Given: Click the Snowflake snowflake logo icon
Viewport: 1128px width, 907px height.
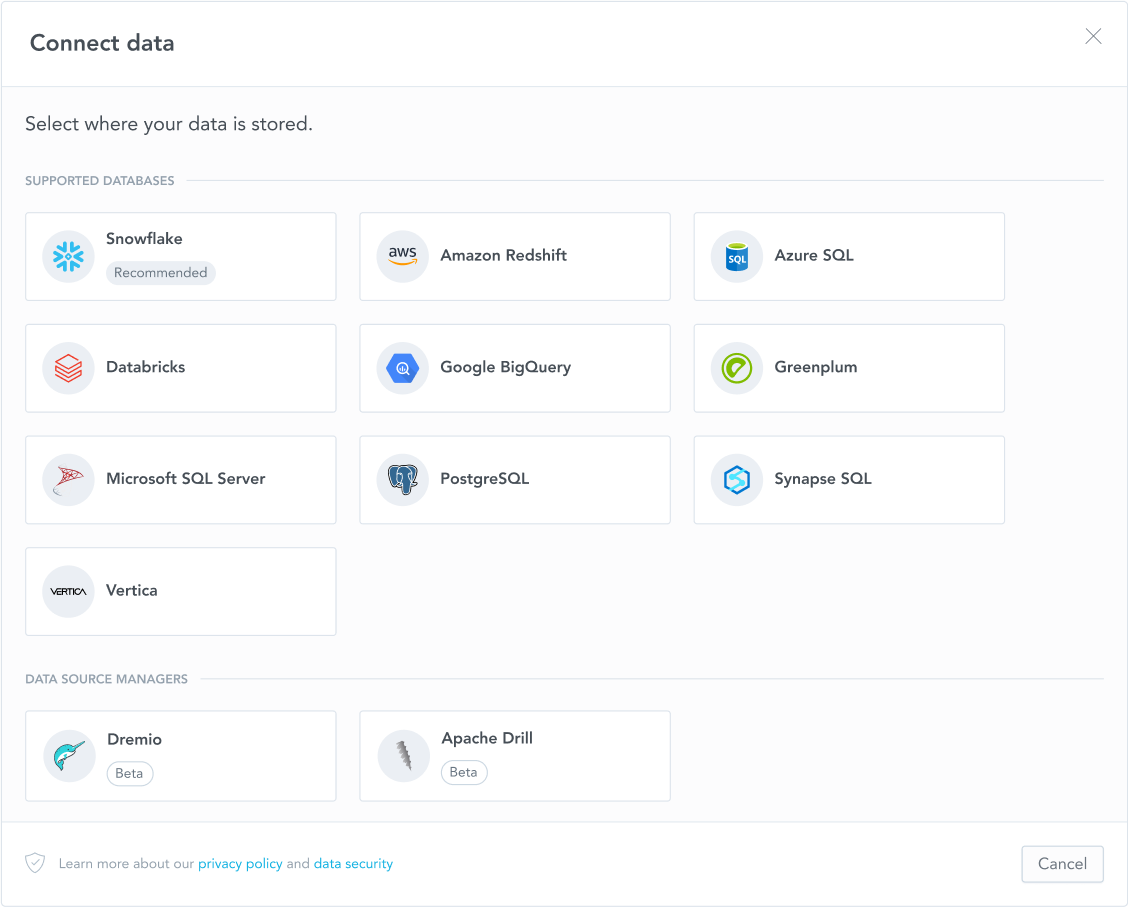Looking at the screenshot, I should [x=68, y=256].
